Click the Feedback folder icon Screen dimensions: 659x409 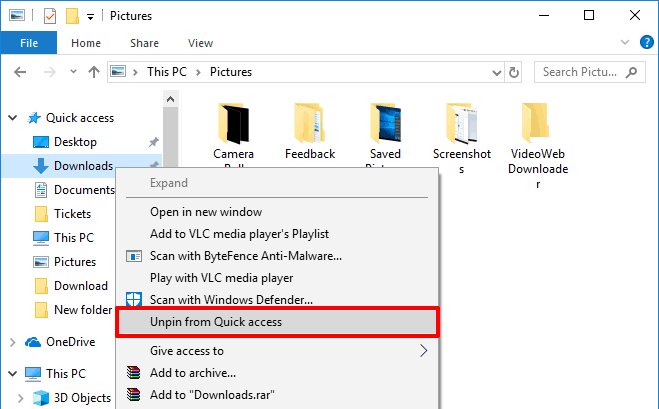click(309, 124)
